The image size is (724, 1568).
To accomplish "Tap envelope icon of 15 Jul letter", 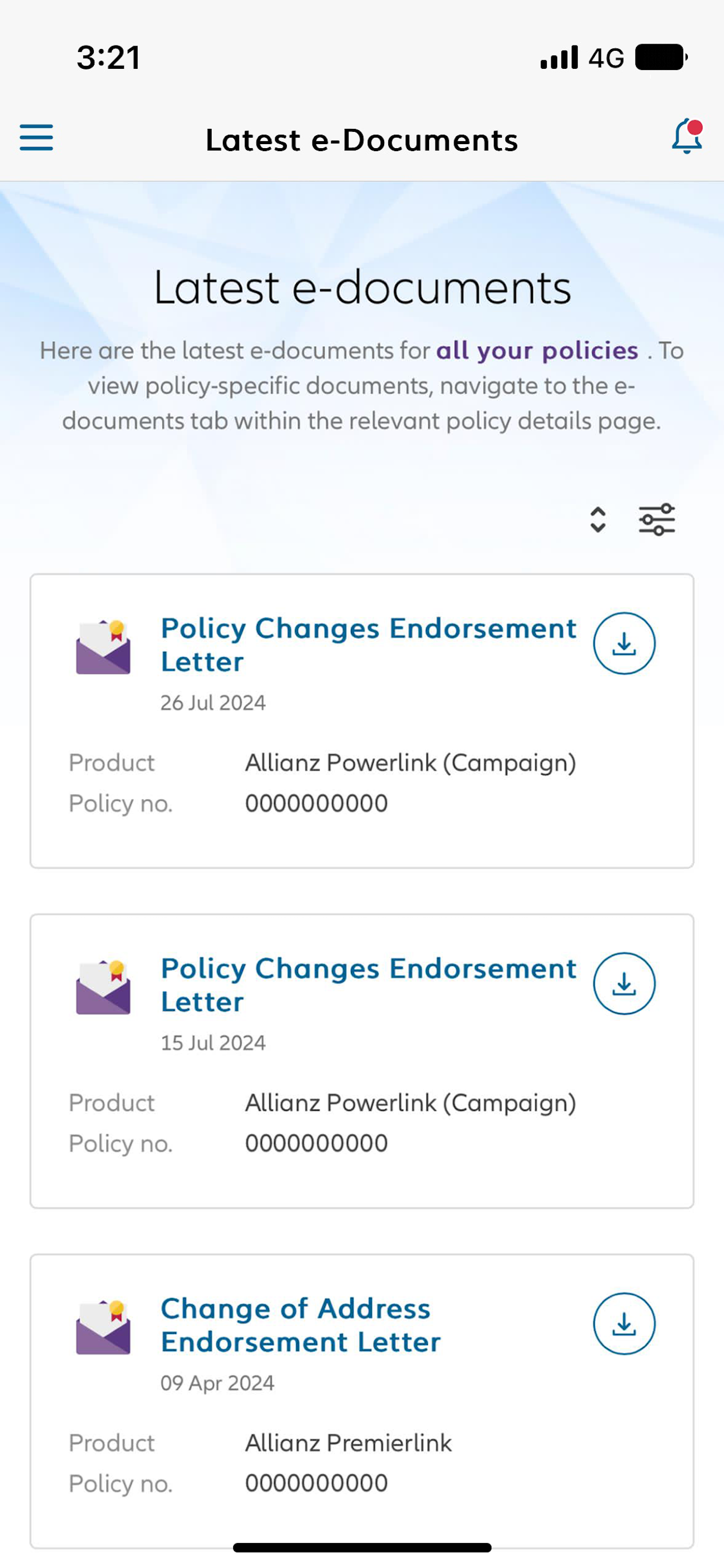I will [103, 986].
